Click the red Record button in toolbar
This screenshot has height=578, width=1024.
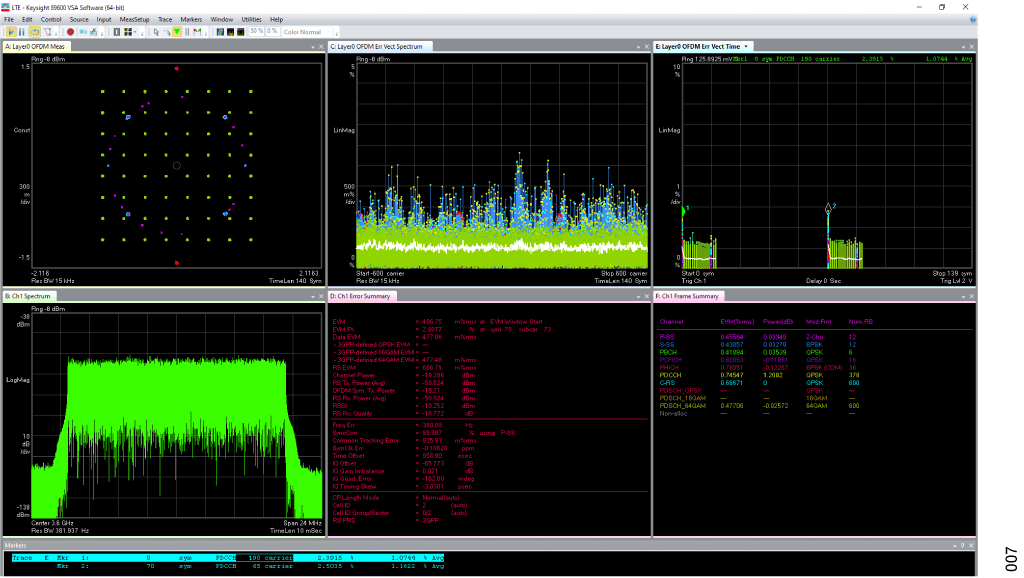point(70,32)
